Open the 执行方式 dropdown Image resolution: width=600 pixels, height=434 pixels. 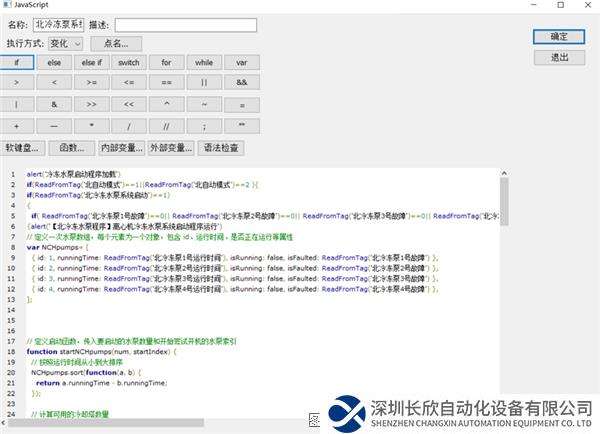[65, 43]
